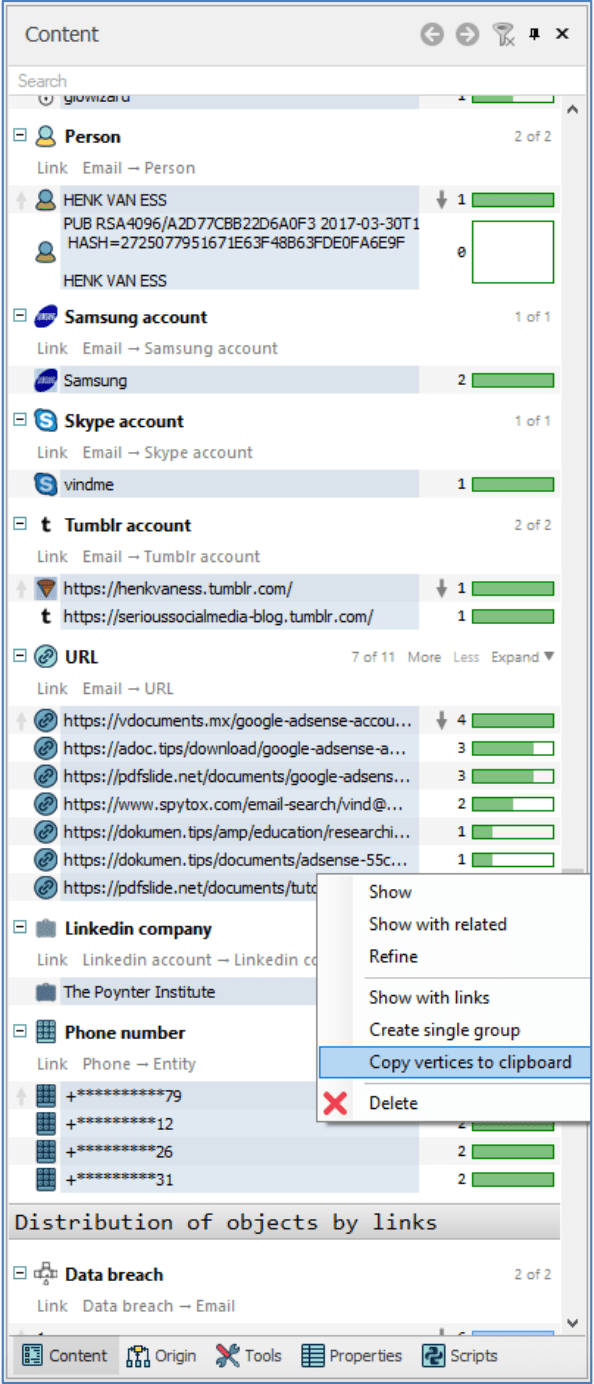
Task: Click the vdocuments.mx URL link icon
Action: coord(45,720)
